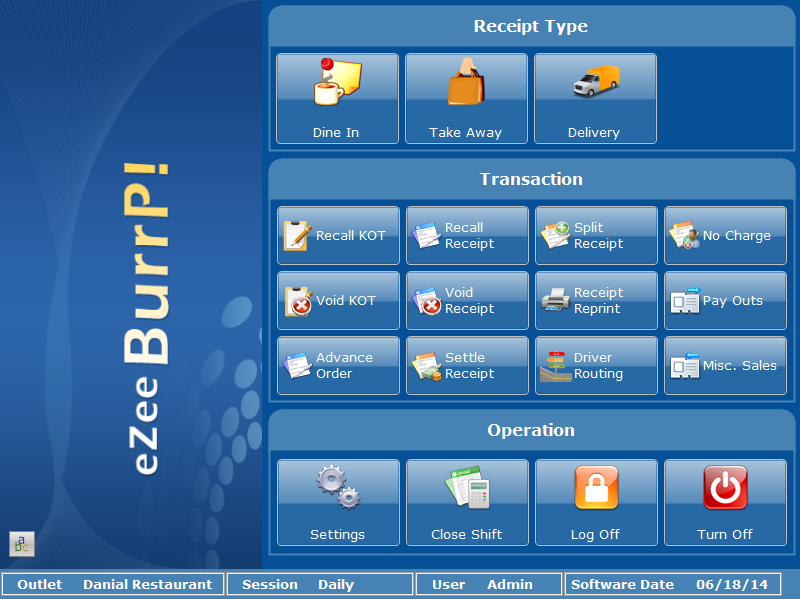Image resolution: width=800 pixels, height=599 pixels.
Task: Void a receipt using Void Receipt
Action: pyautogui.click(x=467, y=301)
